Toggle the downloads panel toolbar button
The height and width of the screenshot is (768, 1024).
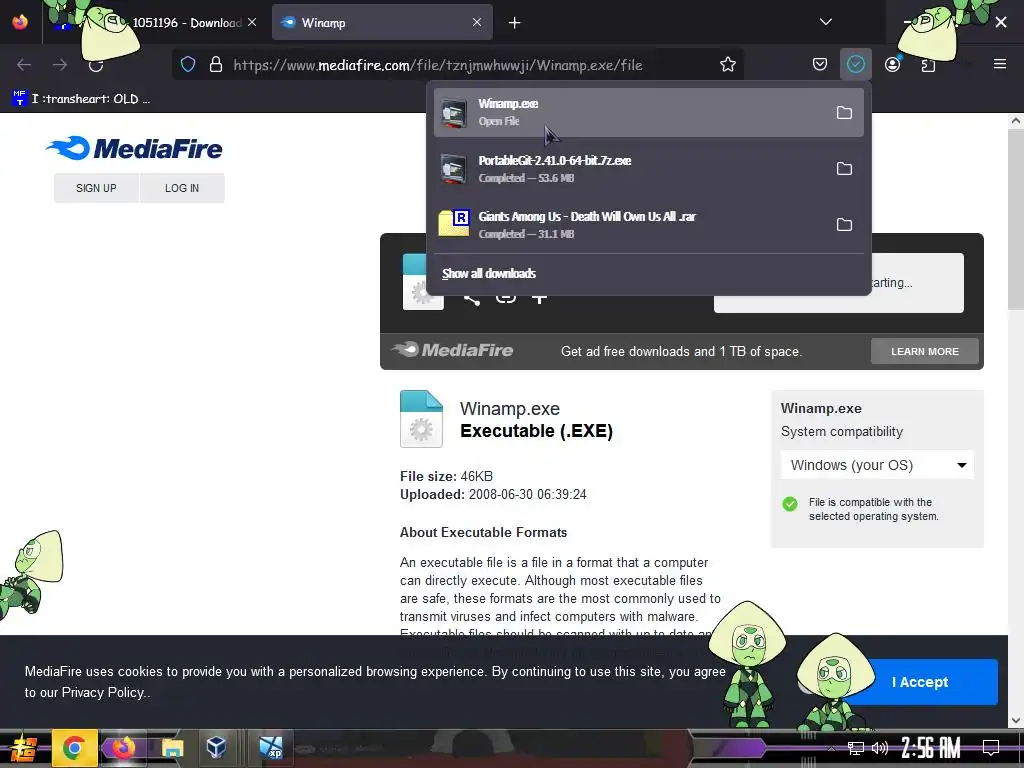click(856, 65)
